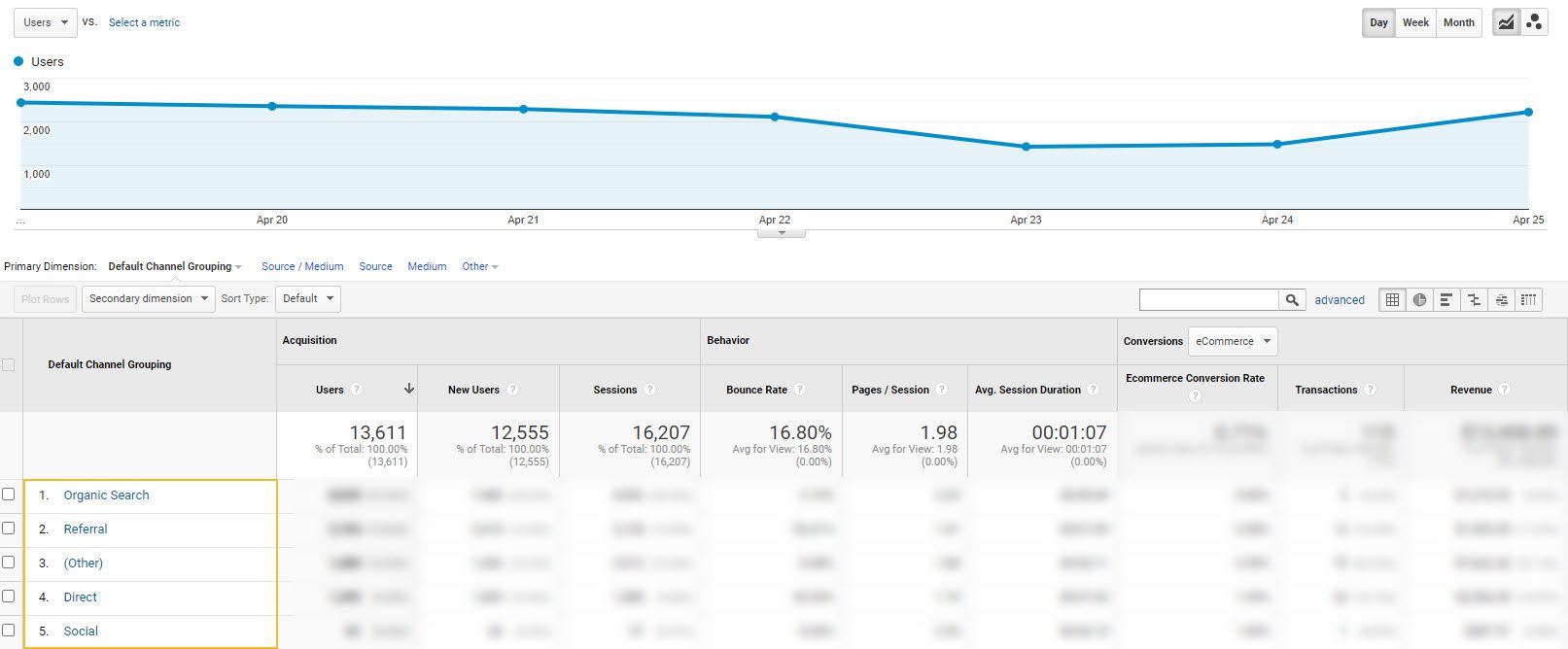This screenshot has width=1568, height=649.
Task: Click the Plot Rows button
Action: pyautogui.click(x=46, y=299)
